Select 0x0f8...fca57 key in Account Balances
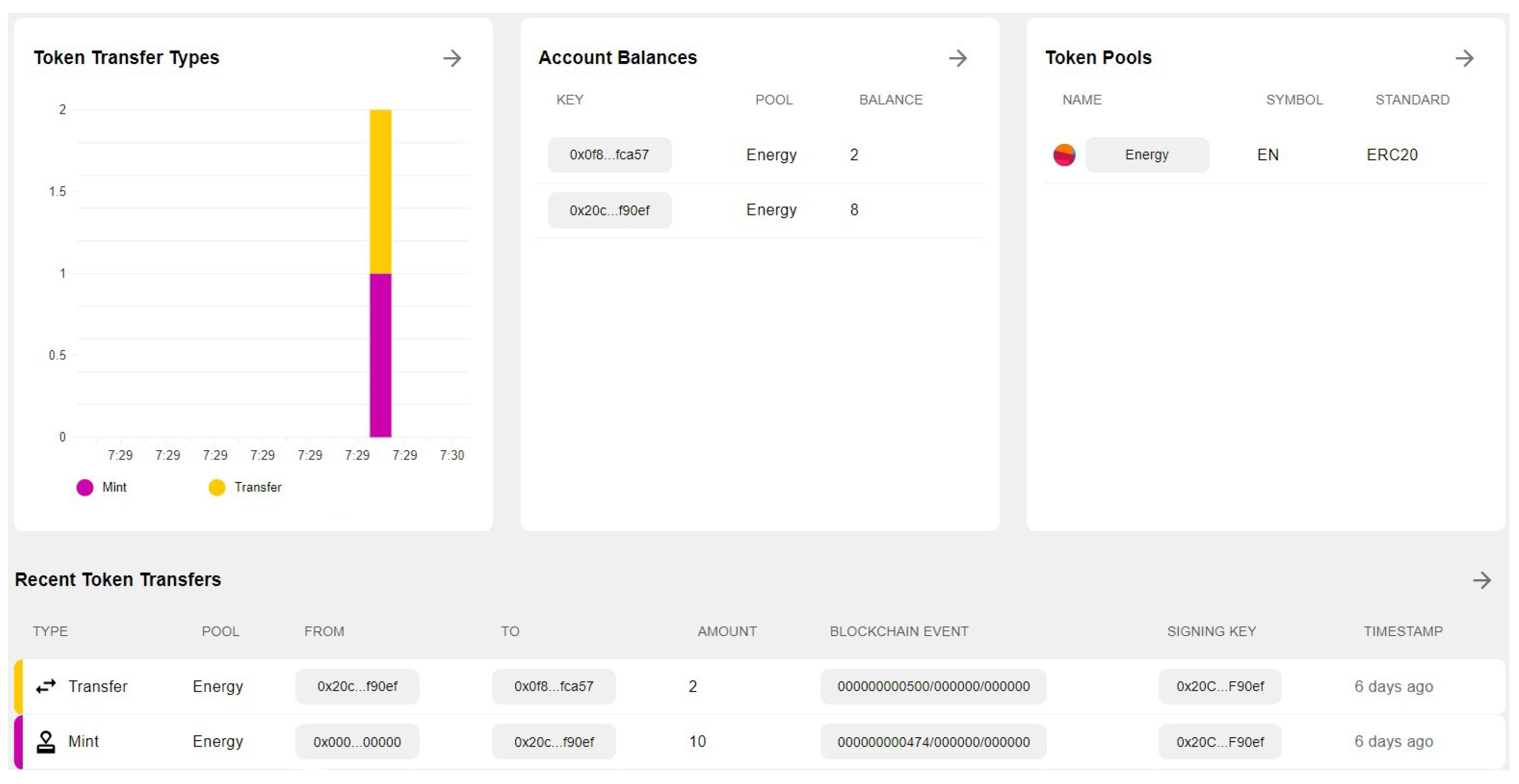 click(609, 154)
